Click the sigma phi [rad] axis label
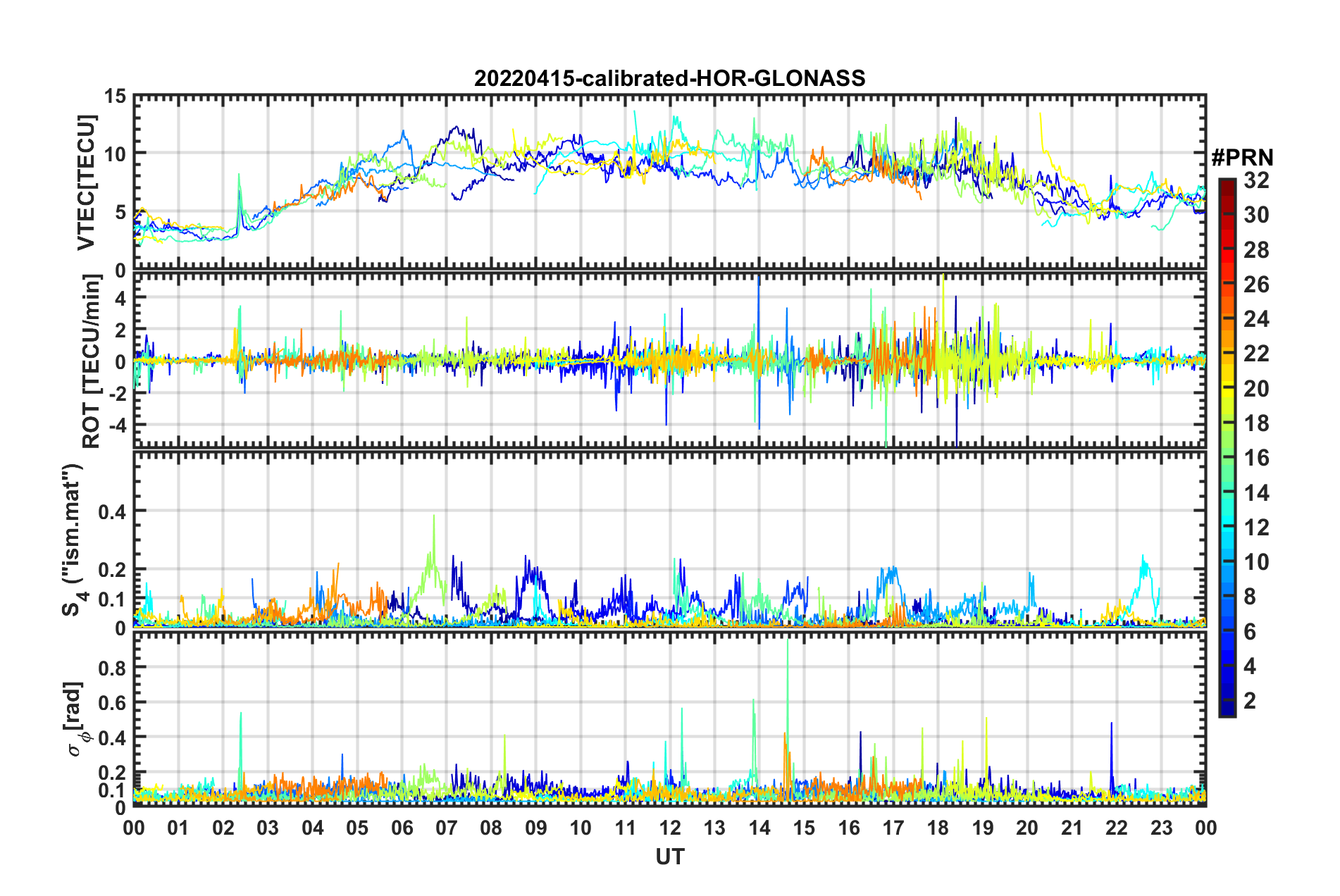The image size is (1340, 896). pos(77,719)
